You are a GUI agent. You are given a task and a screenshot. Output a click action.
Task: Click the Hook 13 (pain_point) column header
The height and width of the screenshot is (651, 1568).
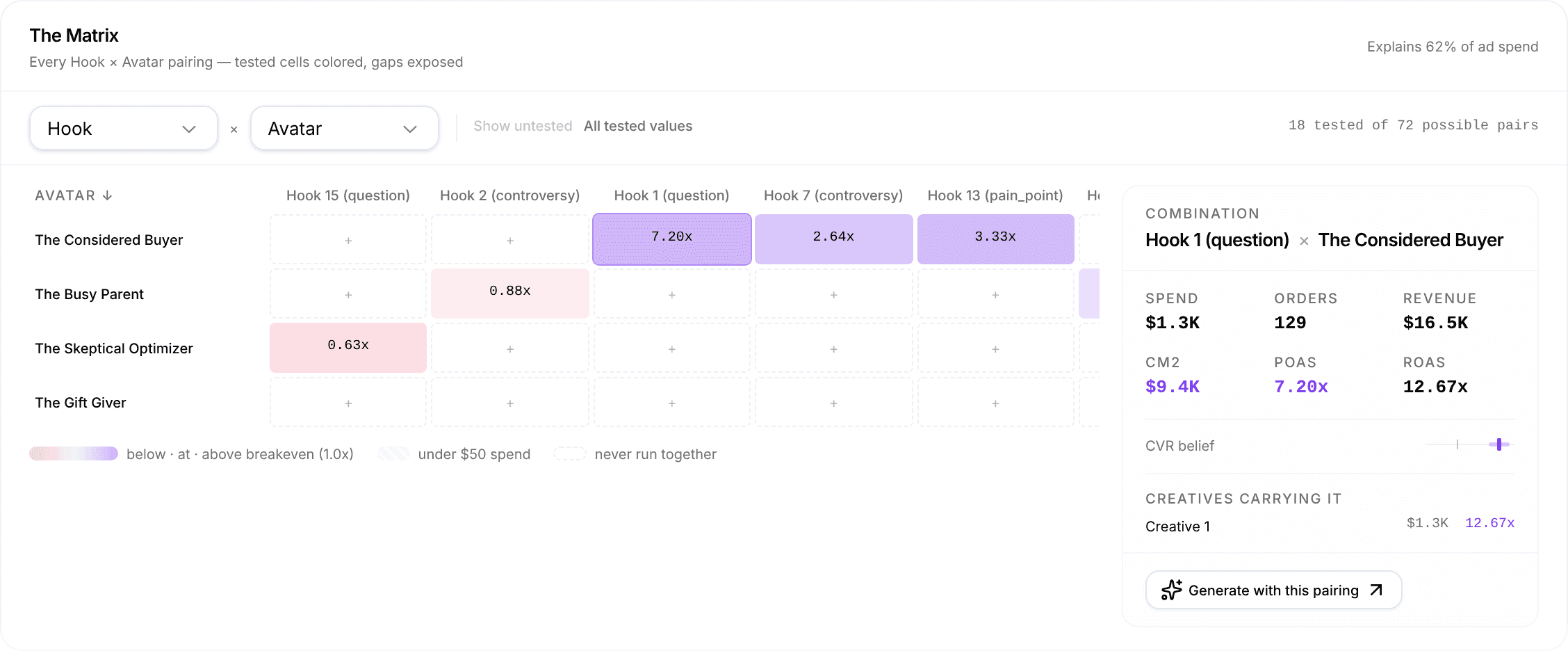995,195
